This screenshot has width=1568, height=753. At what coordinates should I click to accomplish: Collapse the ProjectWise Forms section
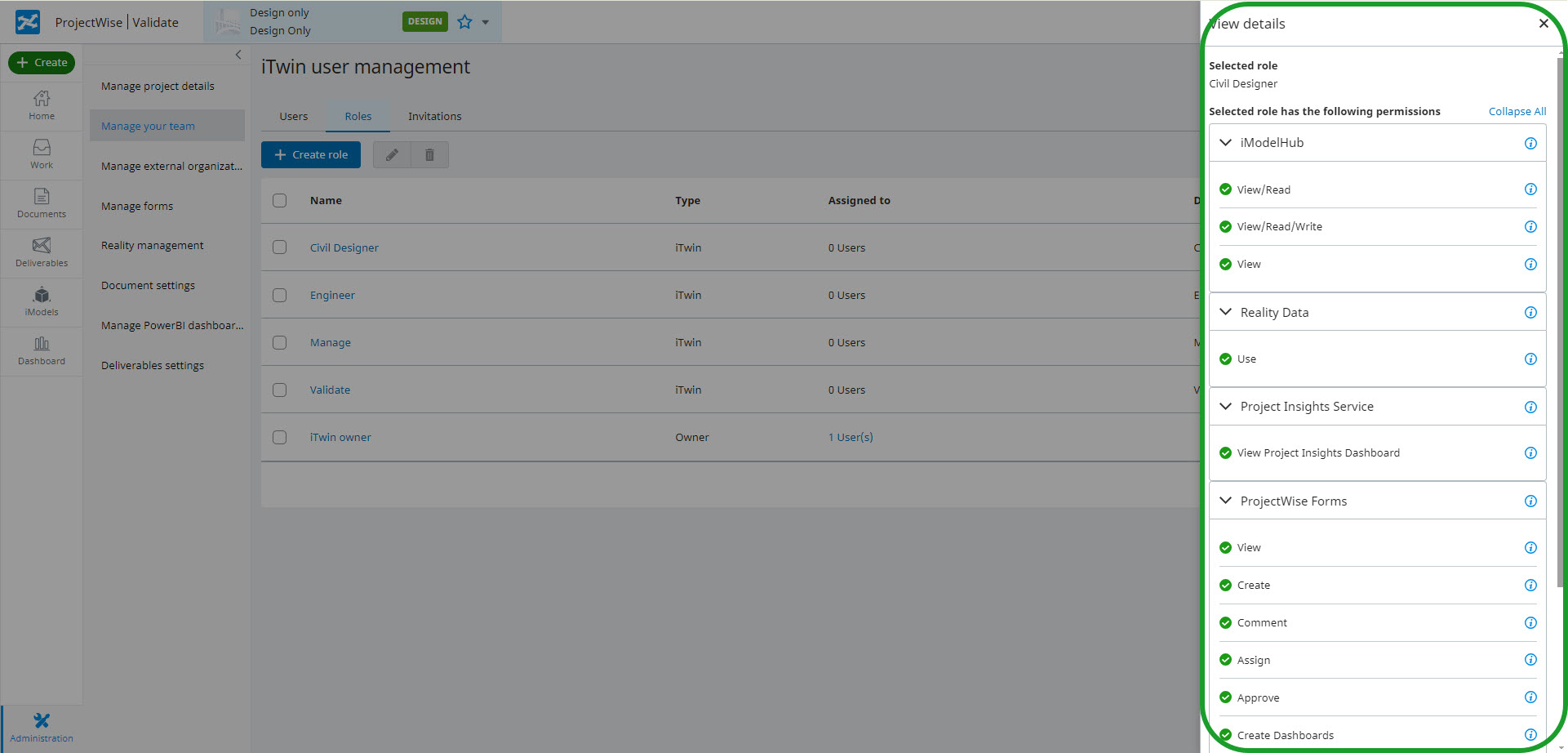click(1225, 501)
